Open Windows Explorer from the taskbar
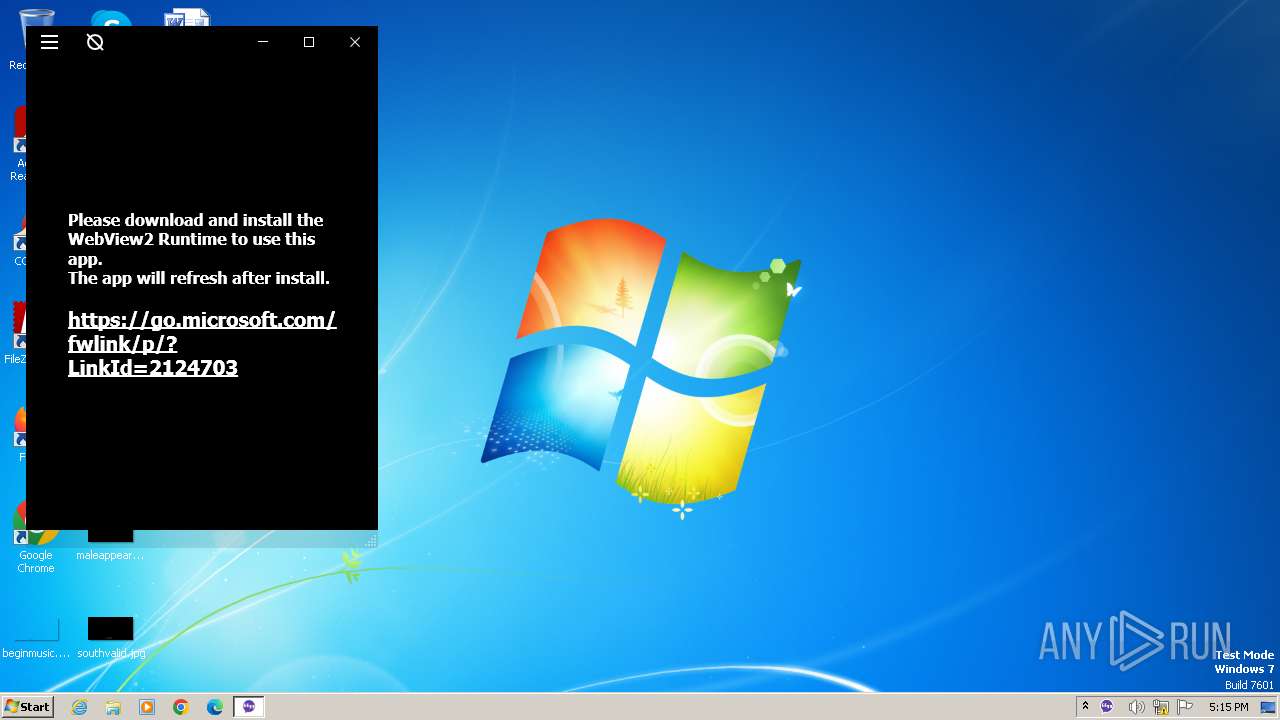 [113, 707]
